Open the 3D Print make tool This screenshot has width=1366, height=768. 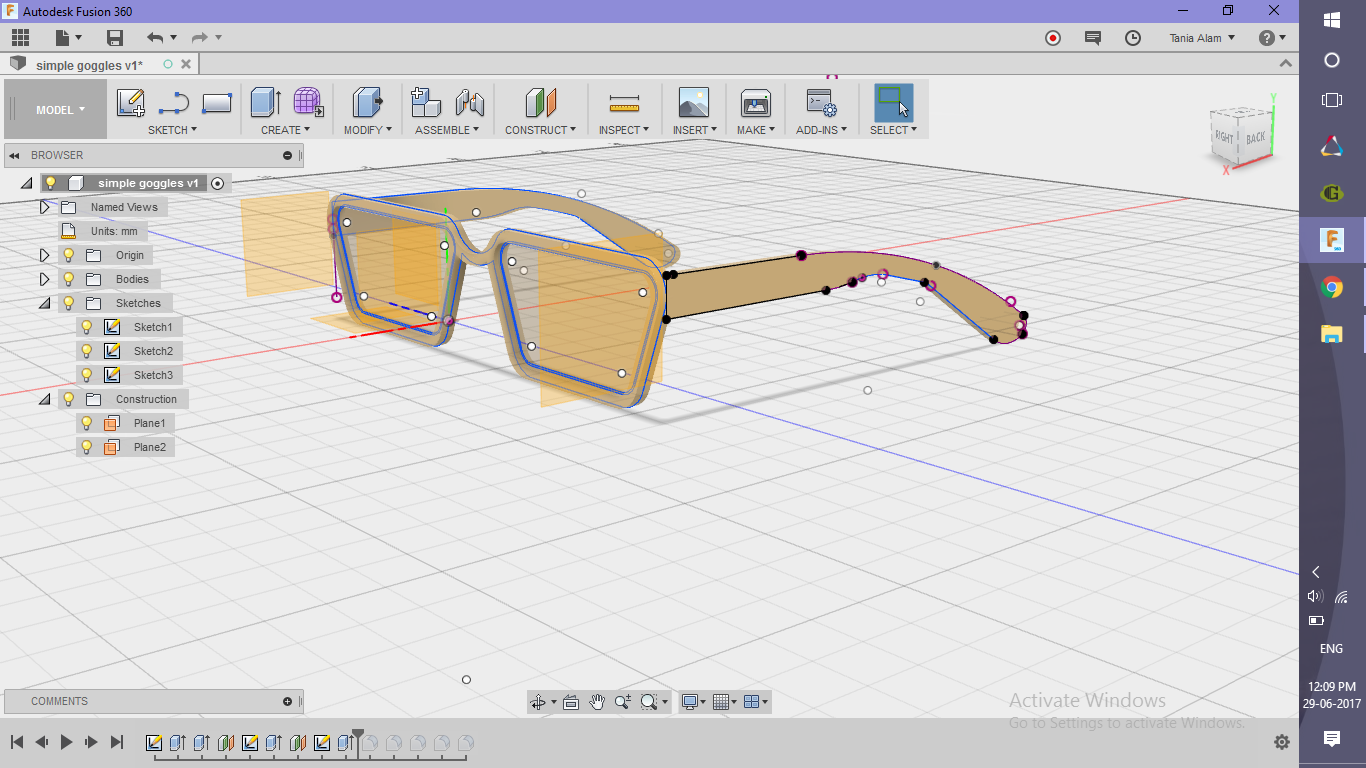(x=756, y=102)
